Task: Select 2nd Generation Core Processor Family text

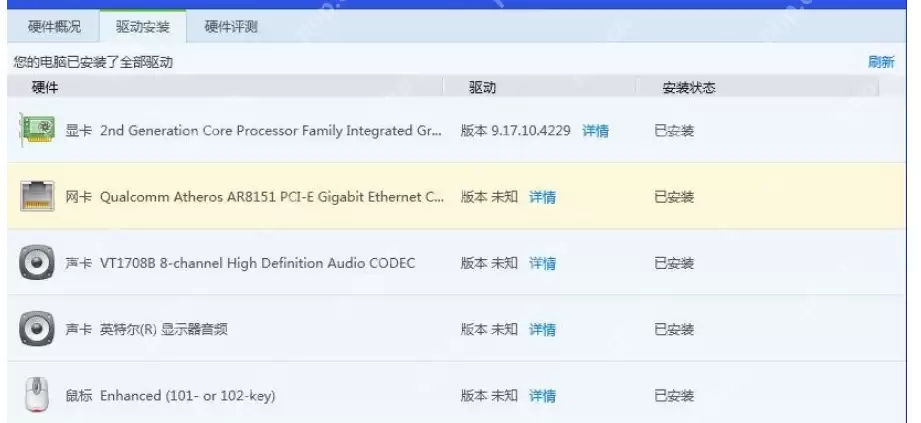Action: click(271, 130)
